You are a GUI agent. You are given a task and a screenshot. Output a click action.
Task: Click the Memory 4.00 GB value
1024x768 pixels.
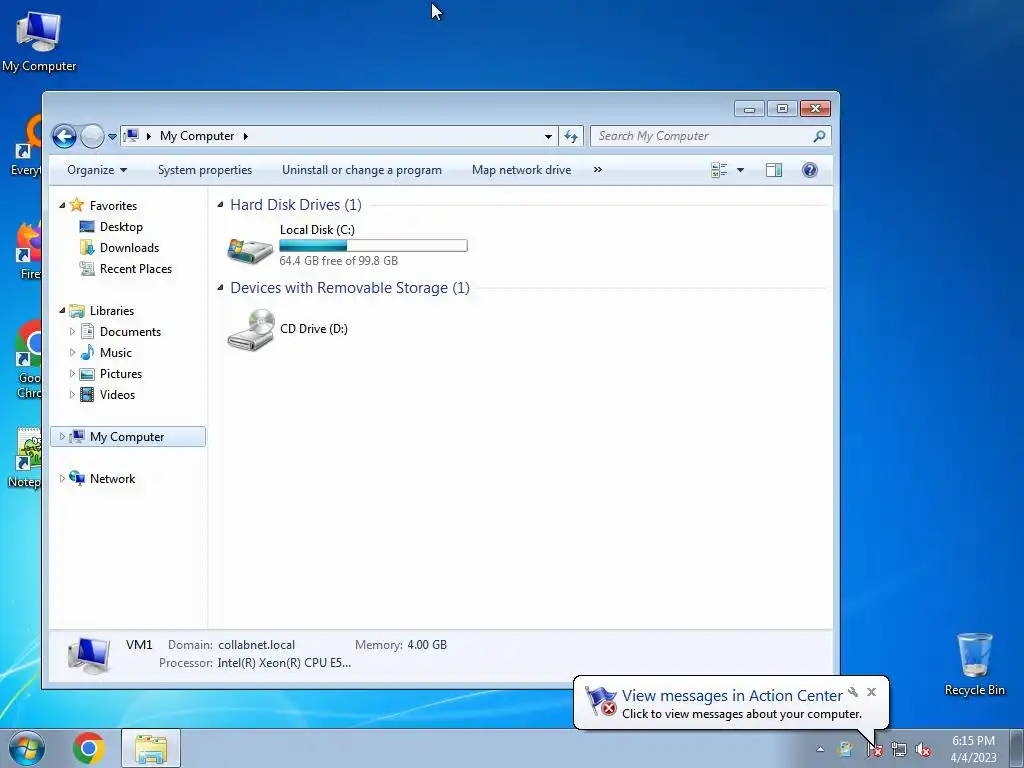tap(427, 645)
